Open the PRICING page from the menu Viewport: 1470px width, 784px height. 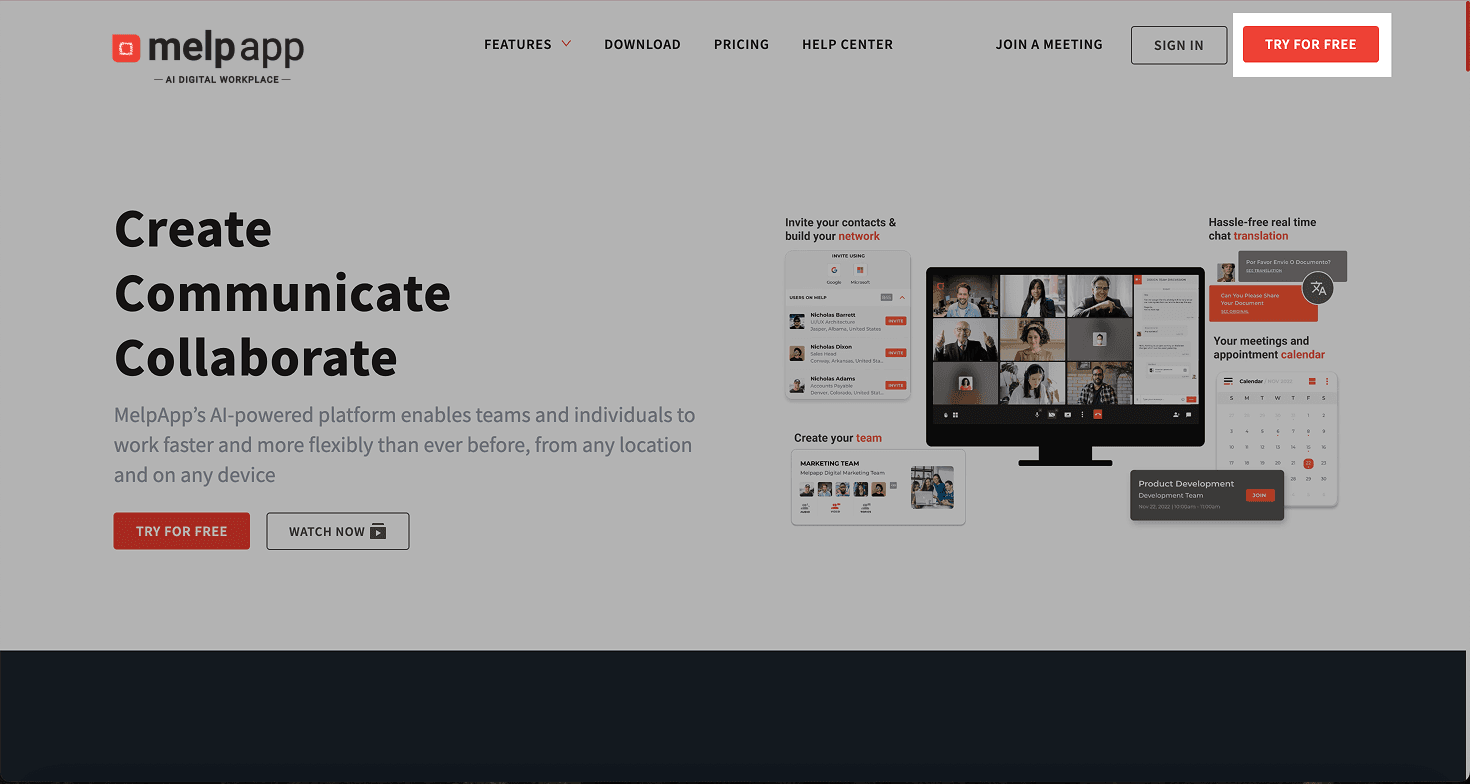click(741, 44)
